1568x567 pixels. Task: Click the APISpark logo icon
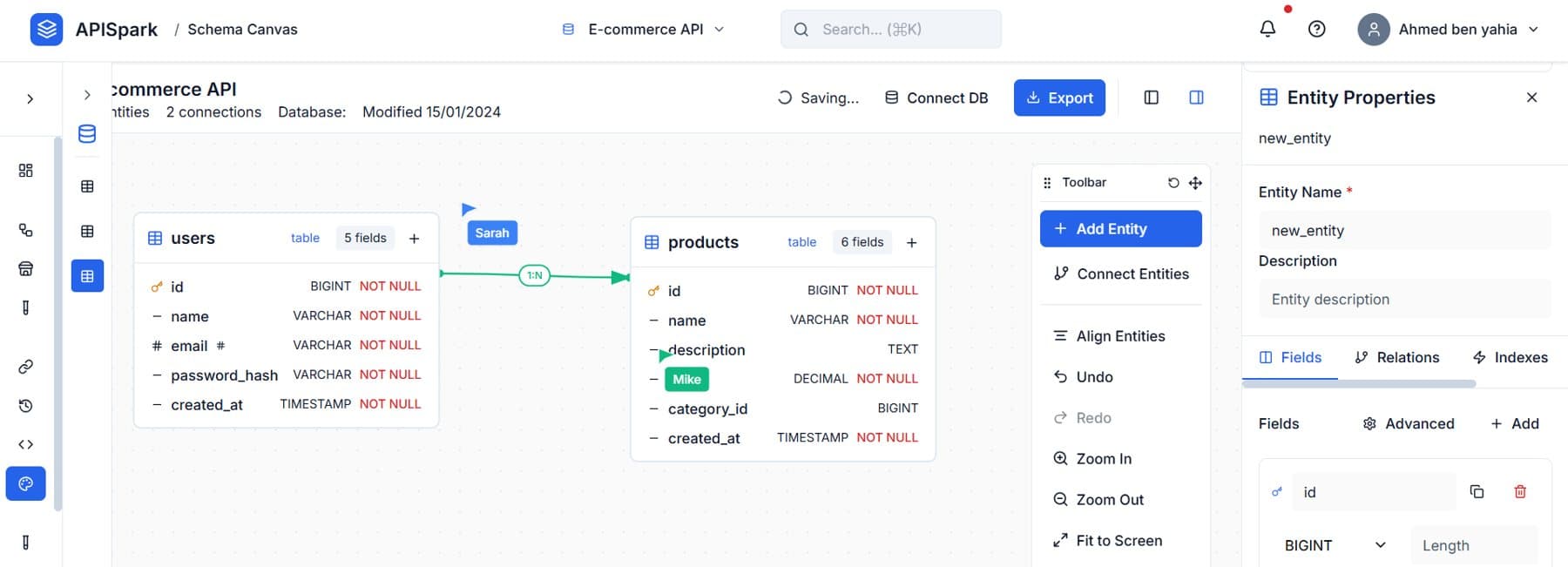[46, 30]
